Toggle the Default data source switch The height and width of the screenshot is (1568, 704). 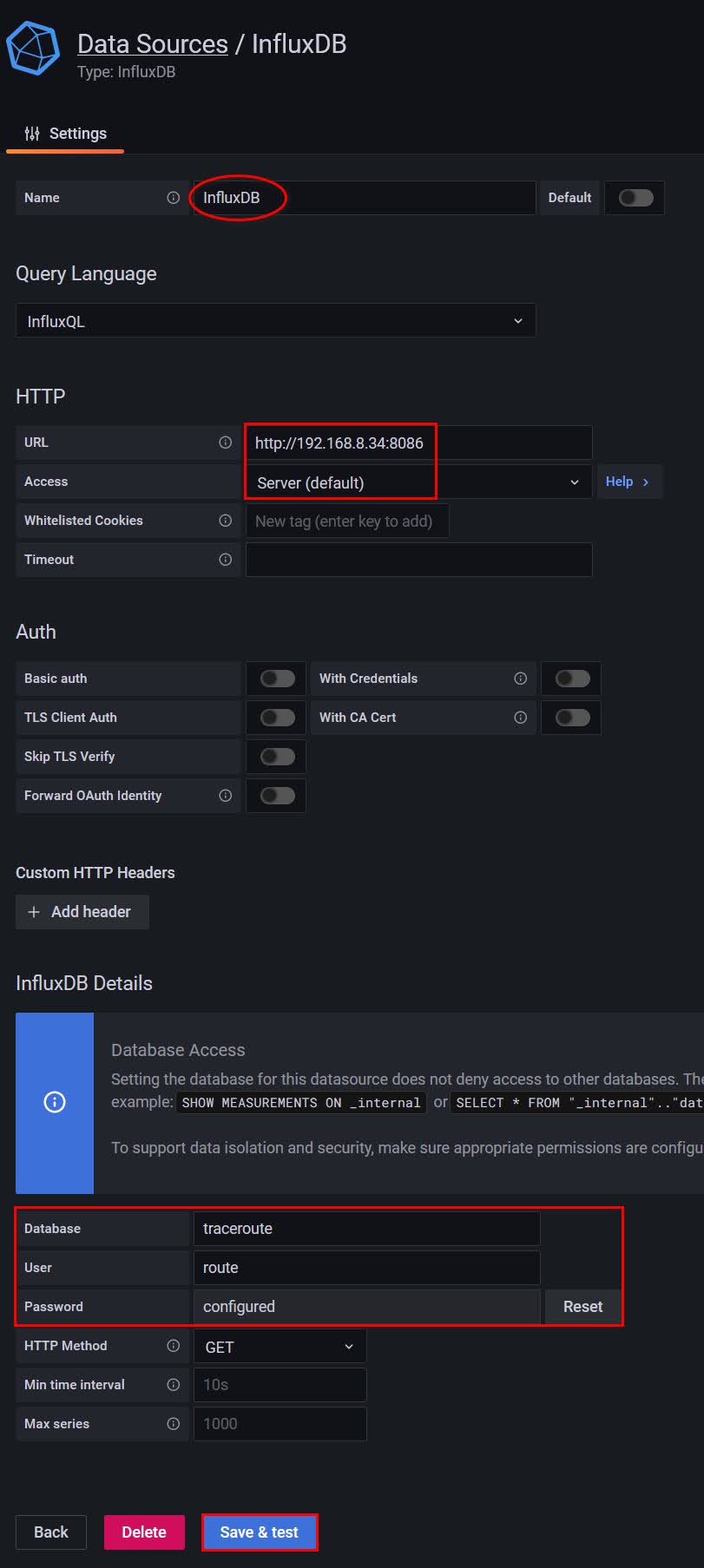pos(635,198)
